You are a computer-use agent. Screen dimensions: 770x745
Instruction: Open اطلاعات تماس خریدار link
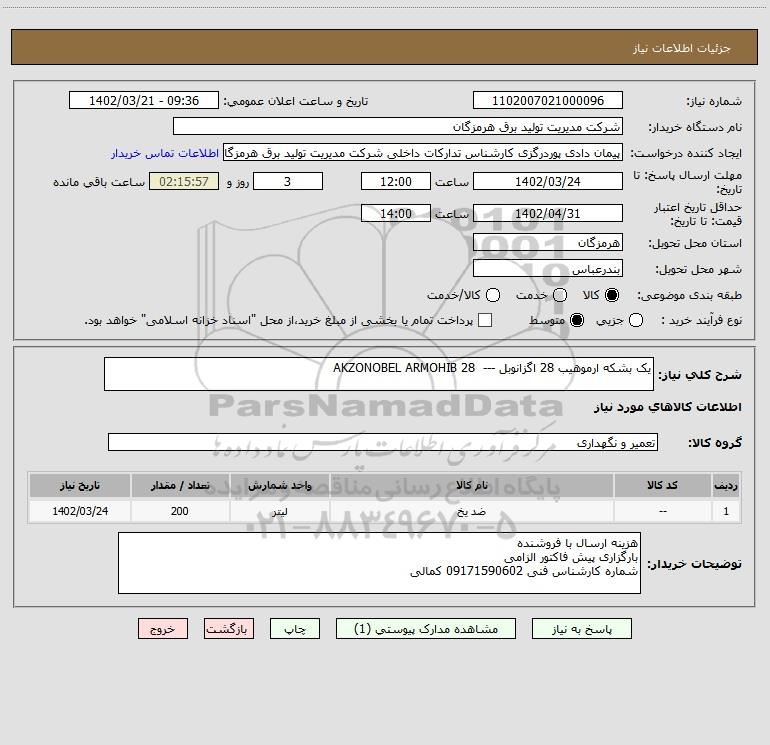(x=165, y=153)
